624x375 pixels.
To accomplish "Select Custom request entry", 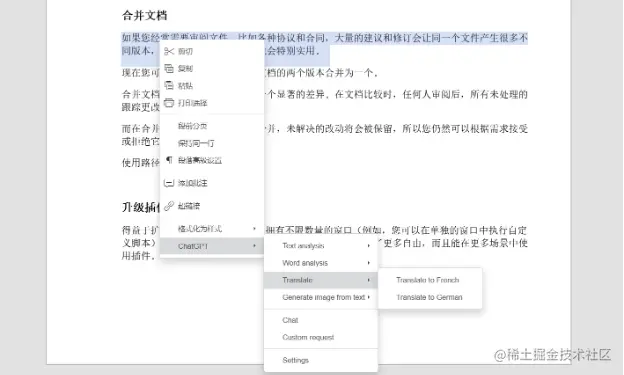I will (321, 337).
